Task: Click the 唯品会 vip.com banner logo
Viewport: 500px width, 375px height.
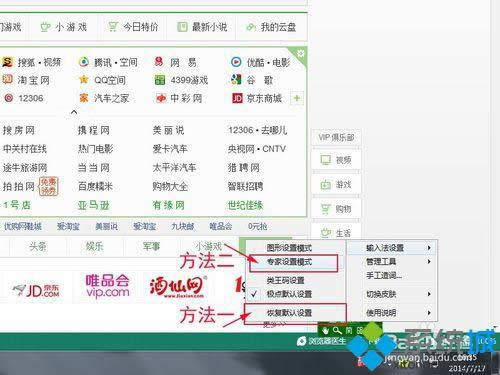Action: click(x=107, y=286)
